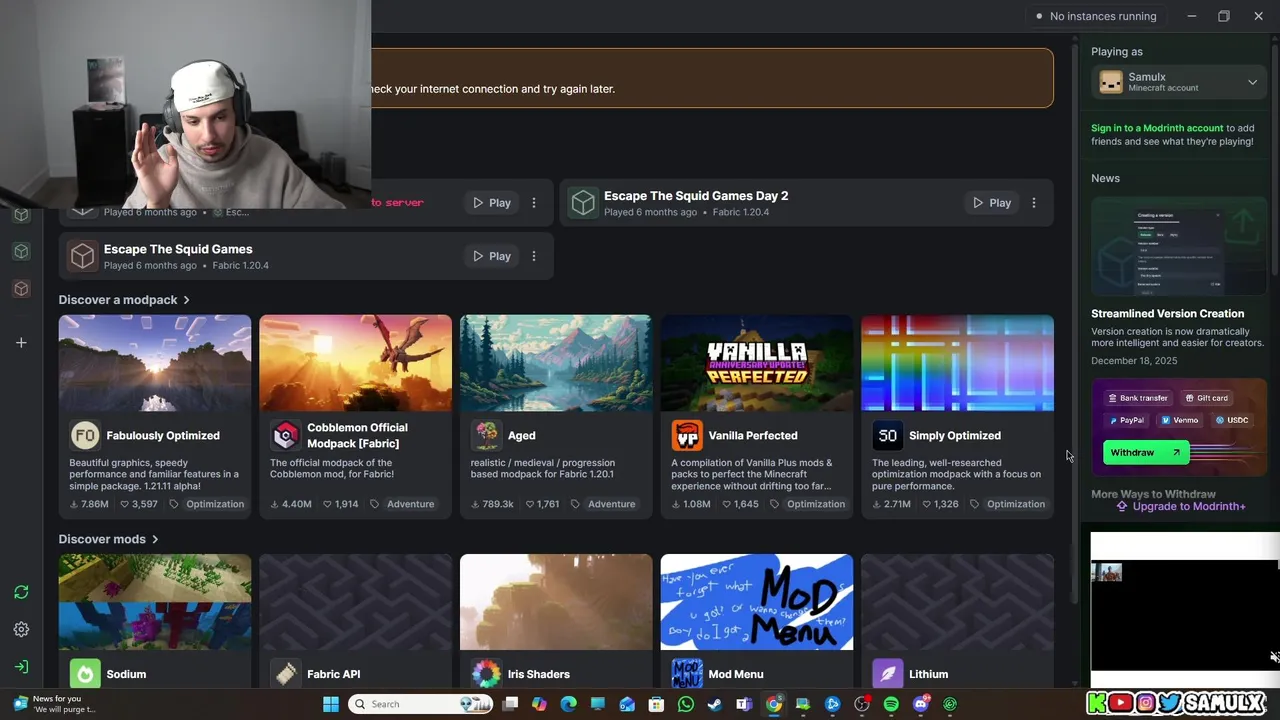Screen dimensions: 1280x720
Task: Click the 'No instances running' status
Action: (1096, 16)
